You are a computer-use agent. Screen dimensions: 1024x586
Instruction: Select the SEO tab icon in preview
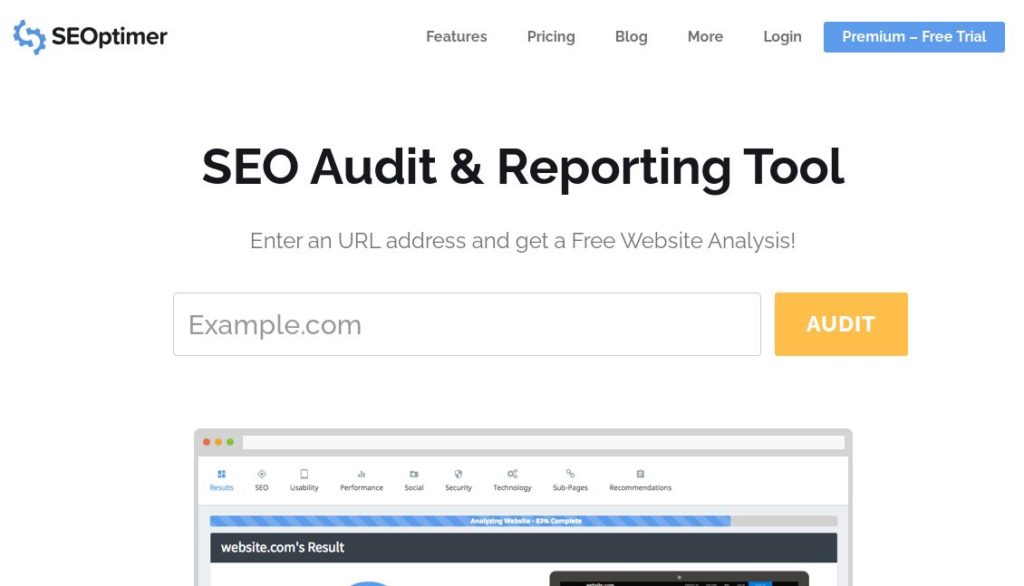(261, 474)
